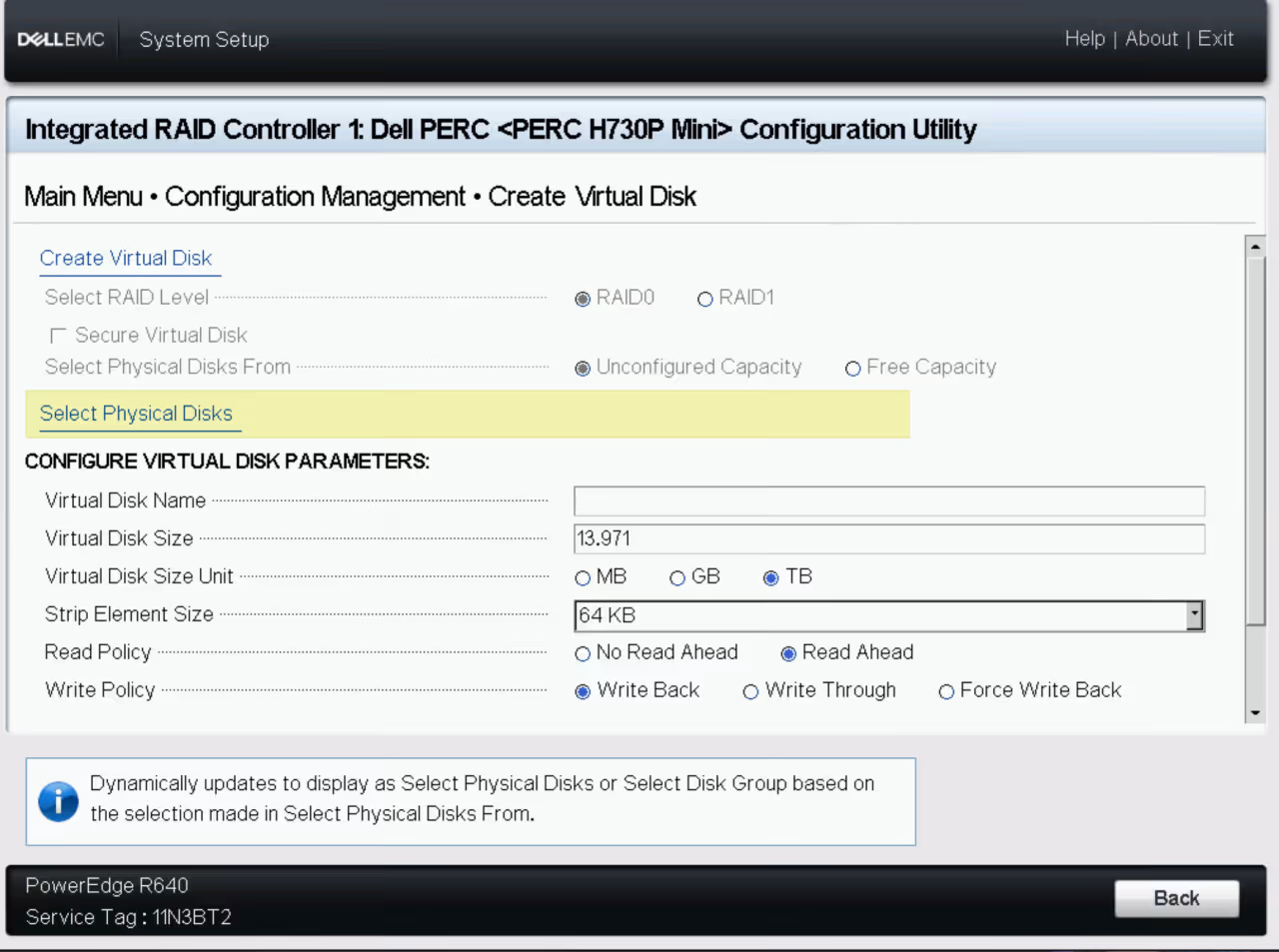Select the RAID0 radio option
Image resolution: width=1279 pixels, height=952 pixels.
pyautogui.click(x=583, y=299)
